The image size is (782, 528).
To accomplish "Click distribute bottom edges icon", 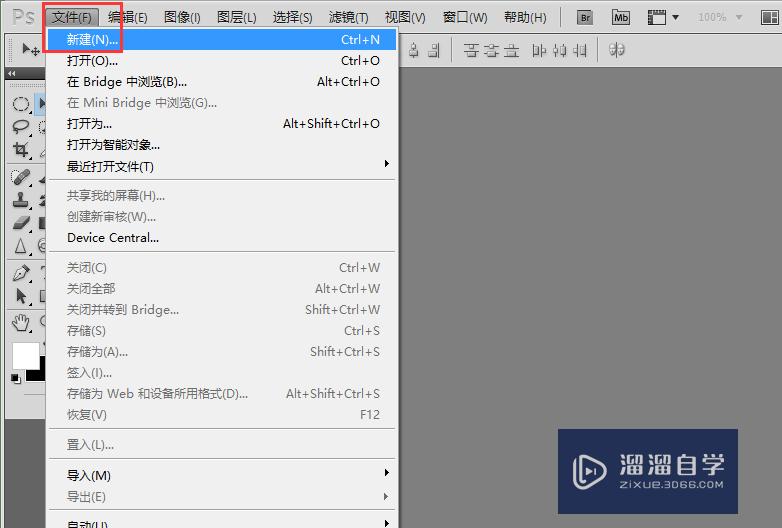I will (512, 50).
